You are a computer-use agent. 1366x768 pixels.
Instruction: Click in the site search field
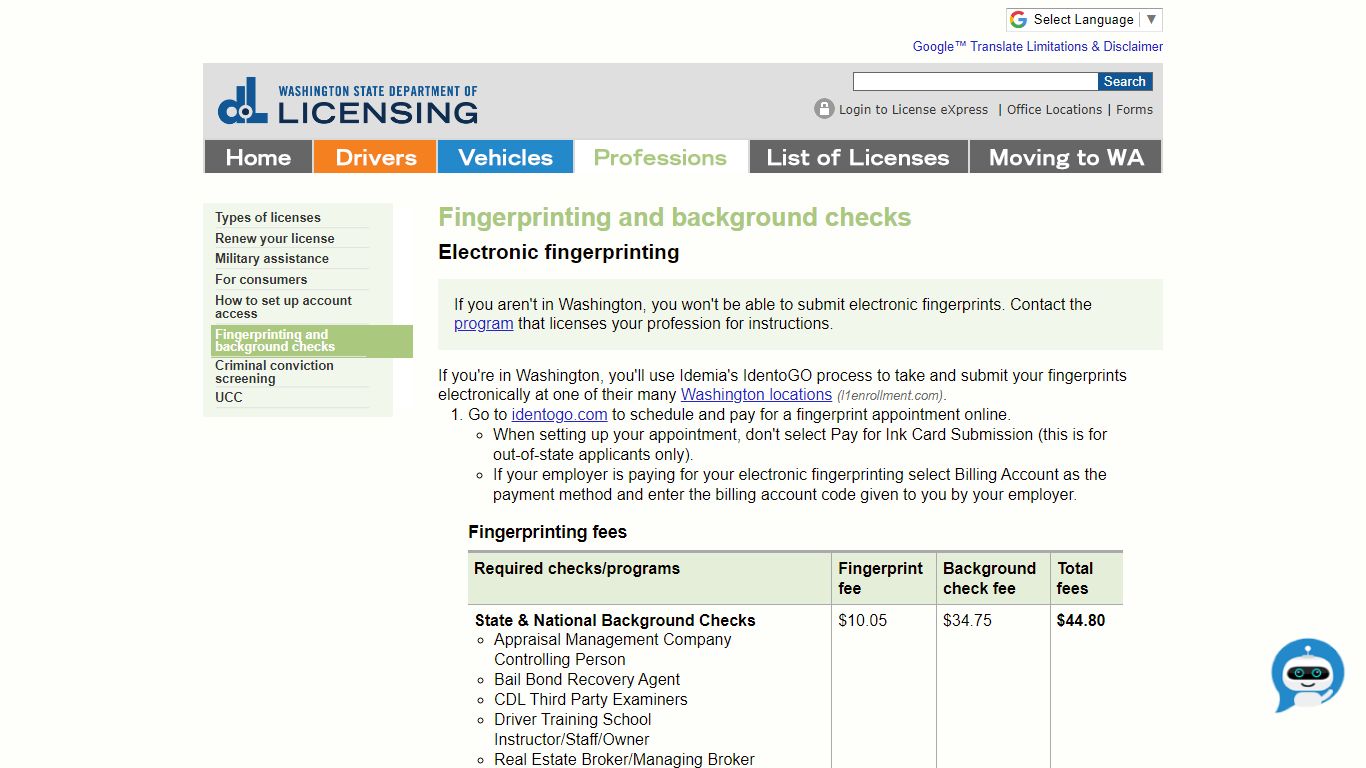[x=975, y=82]
